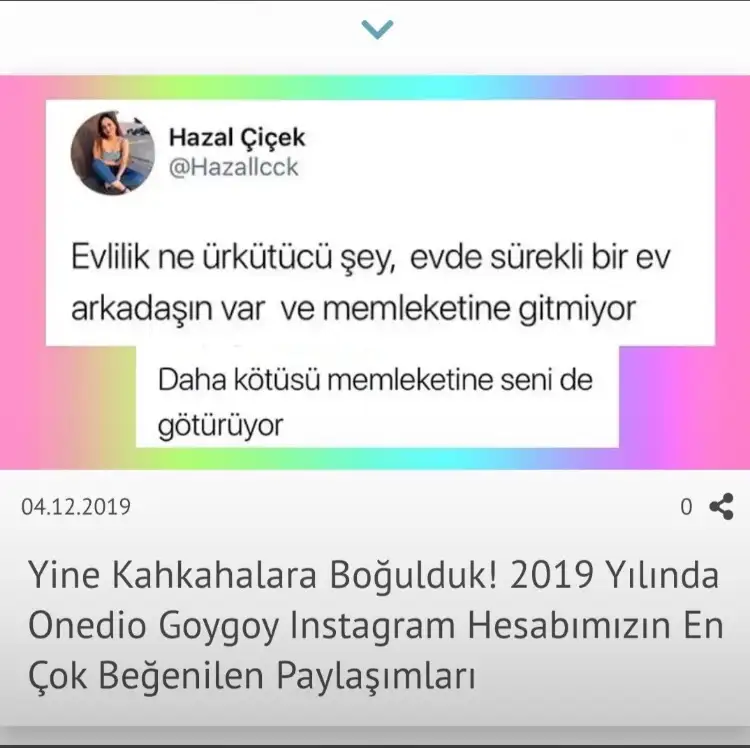The image size is (750, 748).
Task: Tap the share icon beside the count
Action: coord(721,506)
